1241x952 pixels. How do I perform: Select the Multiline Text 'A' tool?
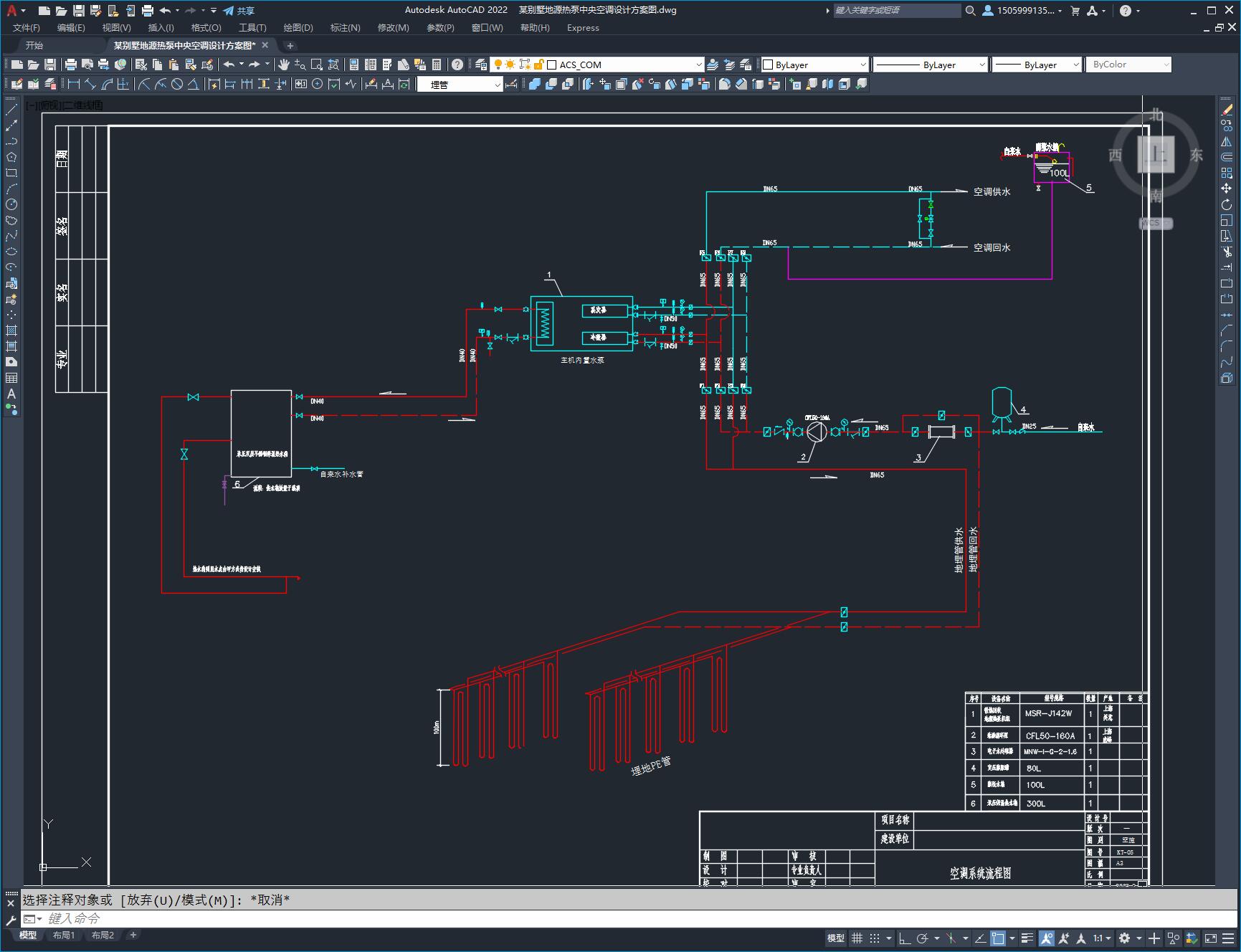pos(11,394)
